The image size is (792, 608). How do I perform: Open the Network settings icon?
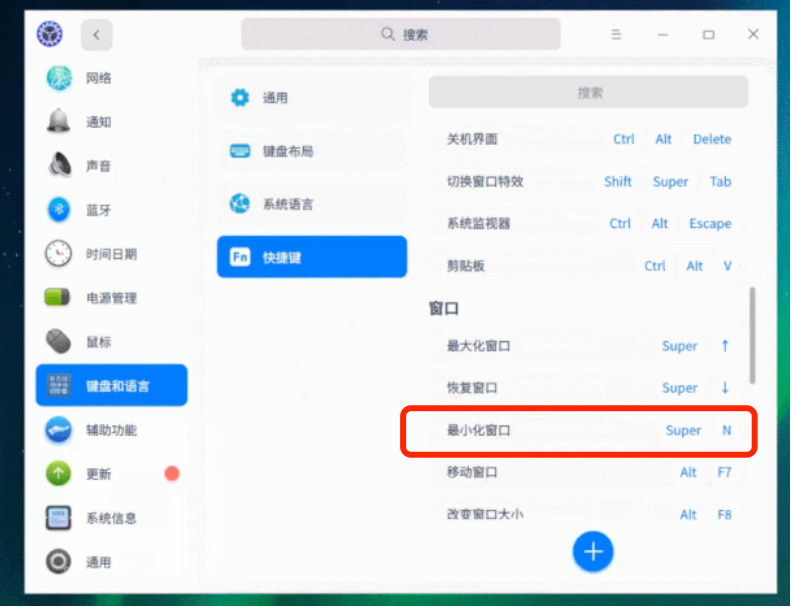point(59,78)
